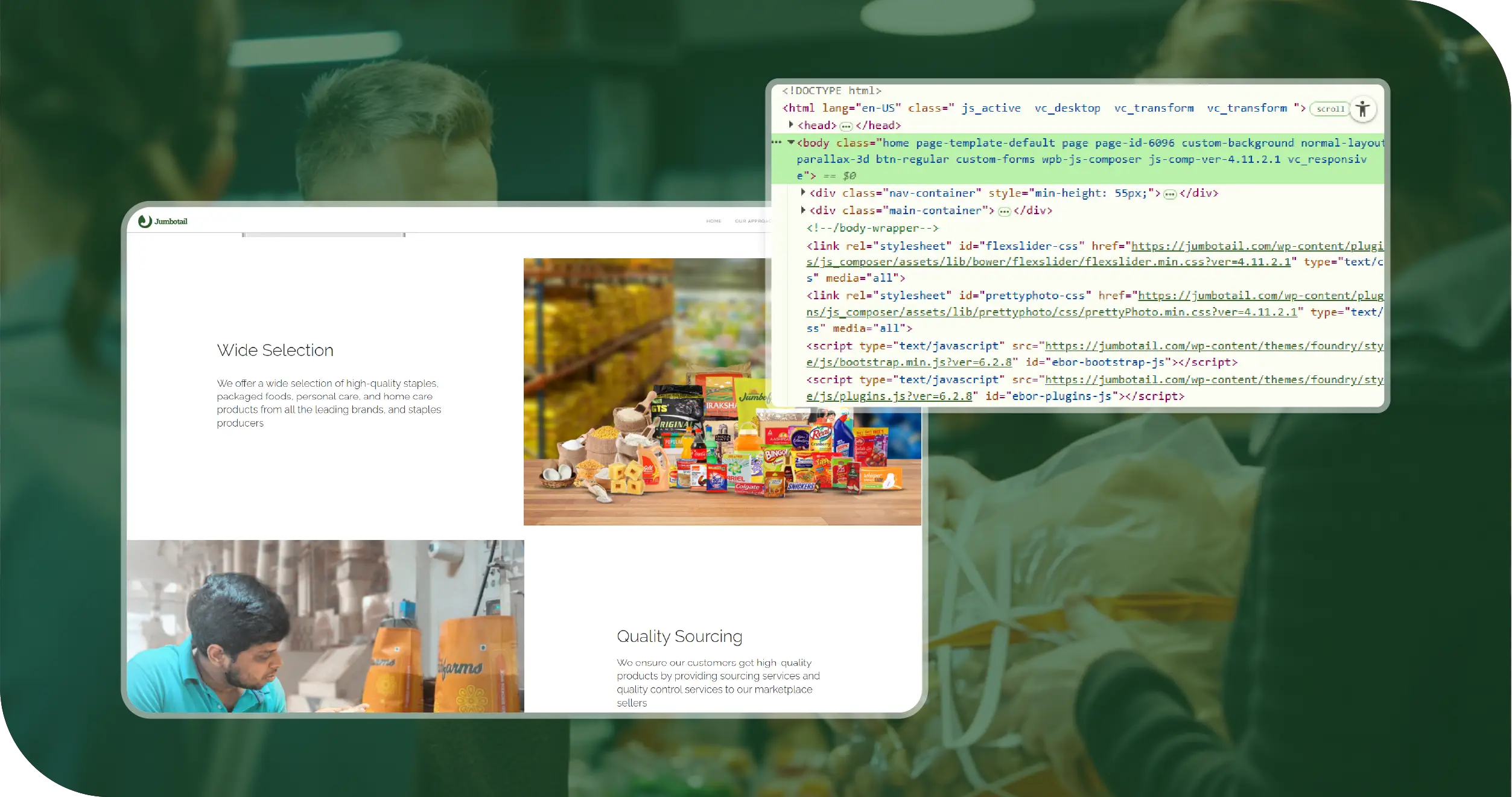The height and width of the screenshot is (797, 1512).
Task: Click the scroll badge beside html tag
Action: tap(1330, 109)
